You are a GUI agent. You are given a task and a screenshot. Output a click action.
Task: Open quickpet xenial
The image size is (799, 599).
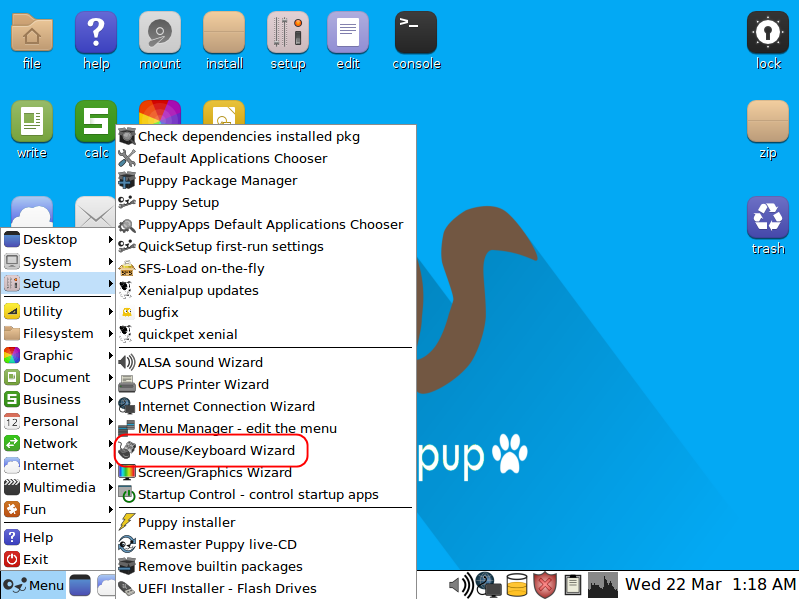pos(266,334)
